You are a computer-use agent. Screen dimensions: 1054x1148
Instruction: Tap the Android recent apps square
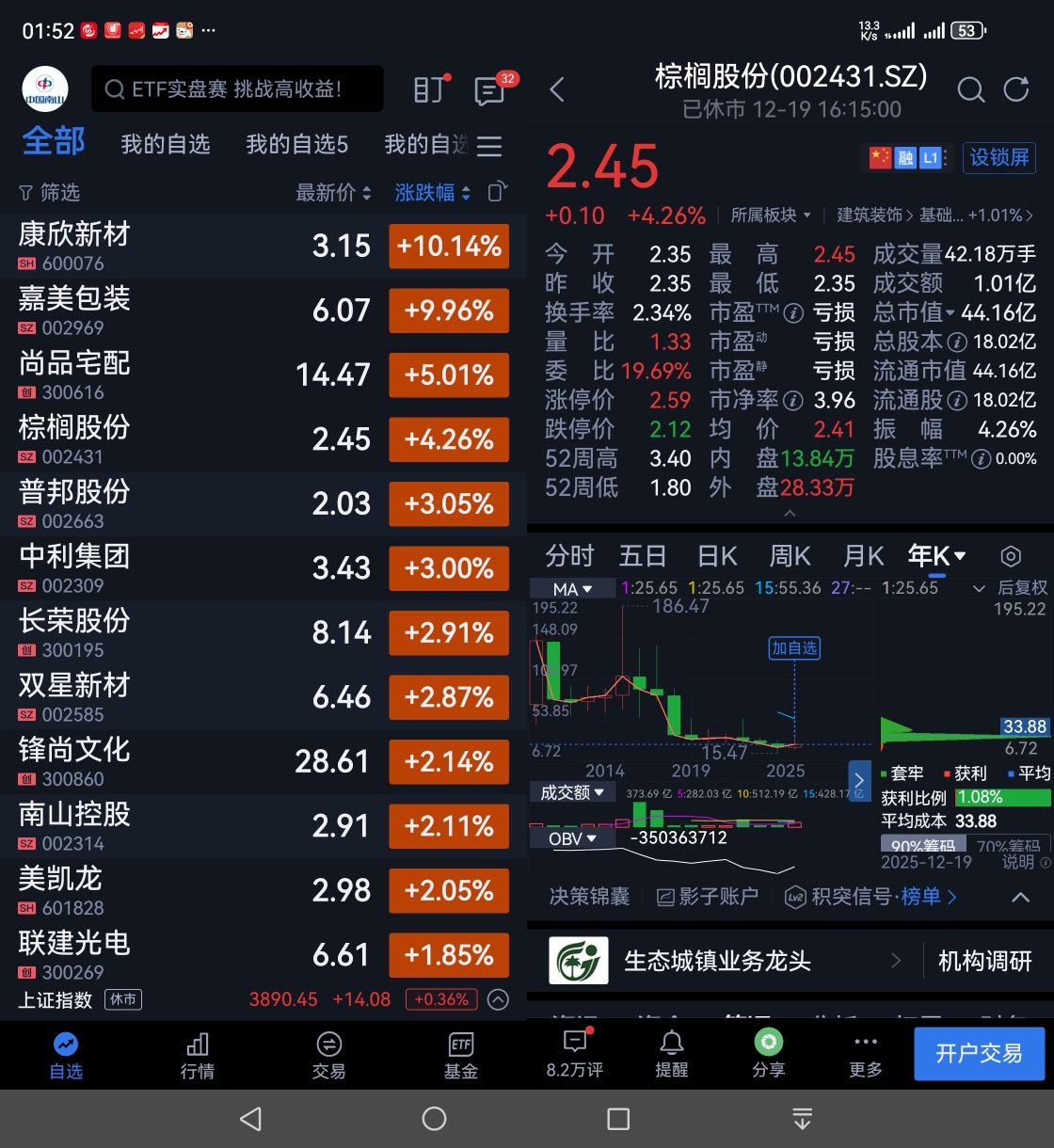pyautogui.click(x=618, y=1119)
